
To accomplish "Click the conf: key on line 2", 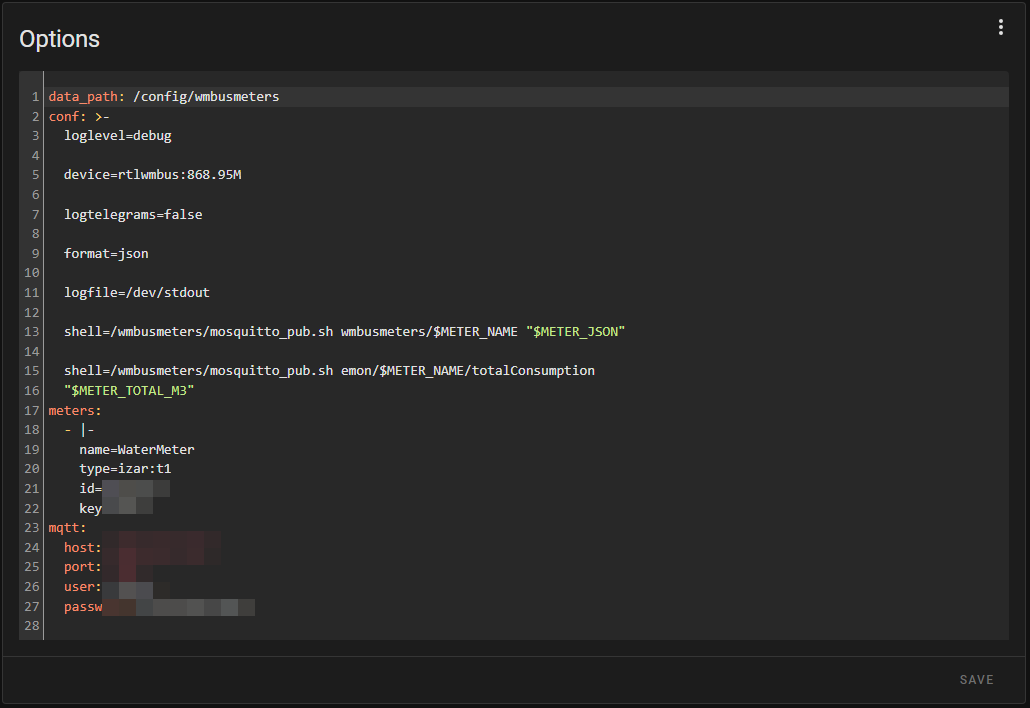I will (67, 116).
